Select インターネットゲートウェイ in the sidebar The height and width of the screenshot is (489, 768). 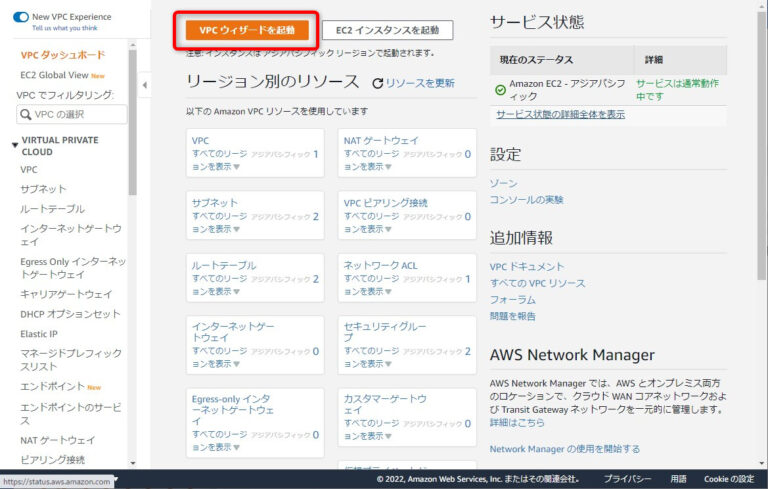tap(71, 235)
